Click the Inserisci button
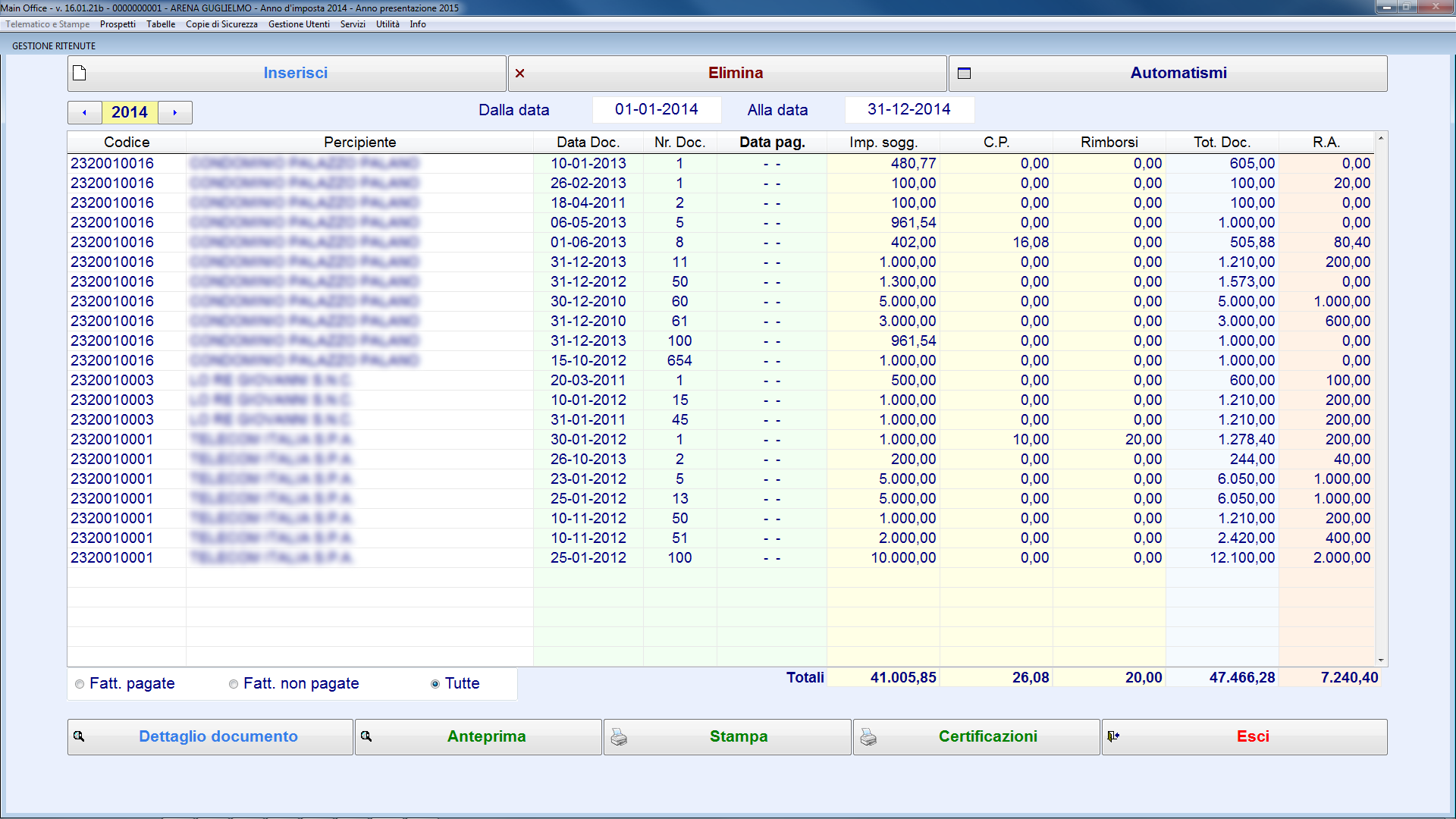The image size is (1456, 819). (287, 74)
